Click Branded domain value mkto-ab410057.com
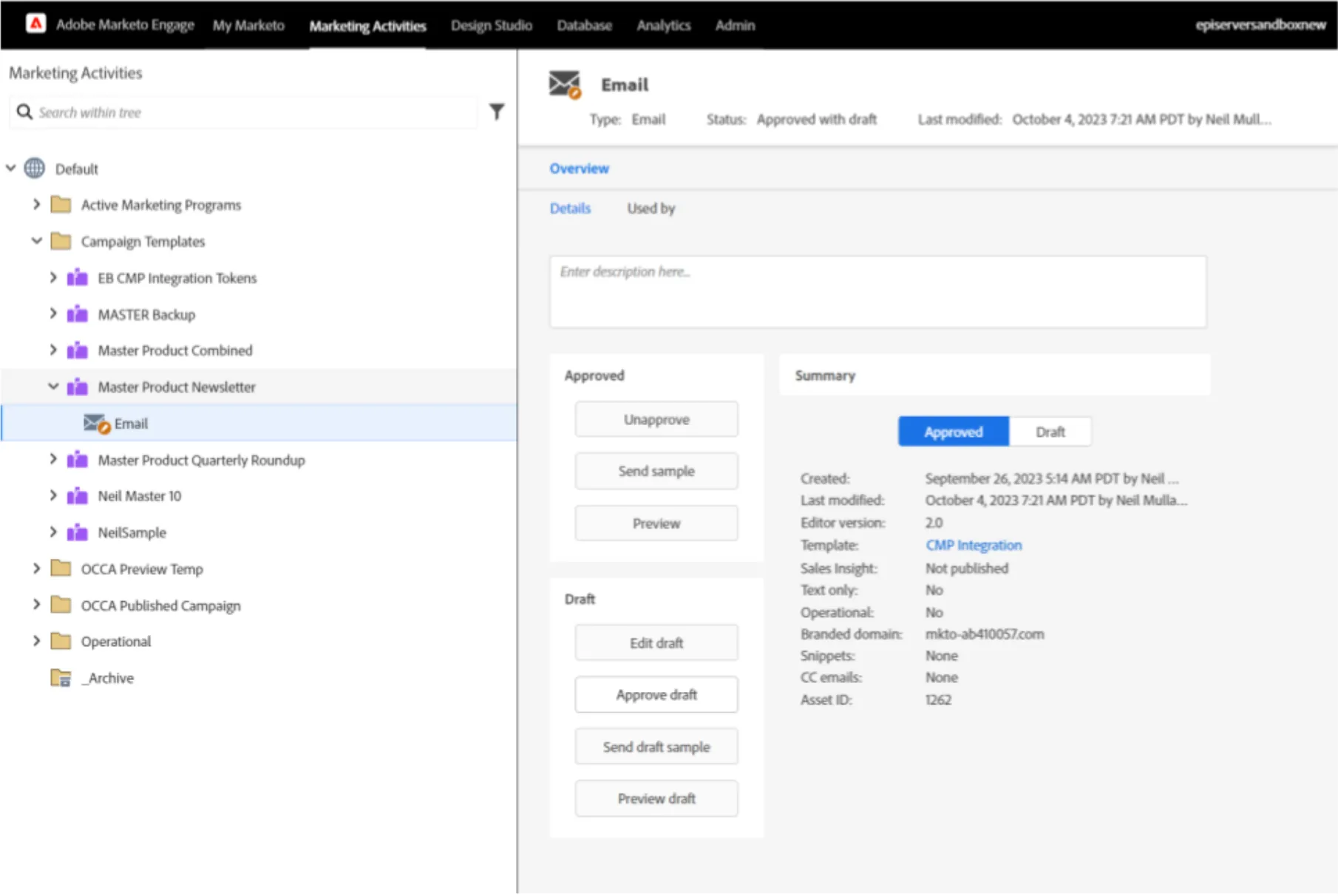 click(x=985, y=634)
